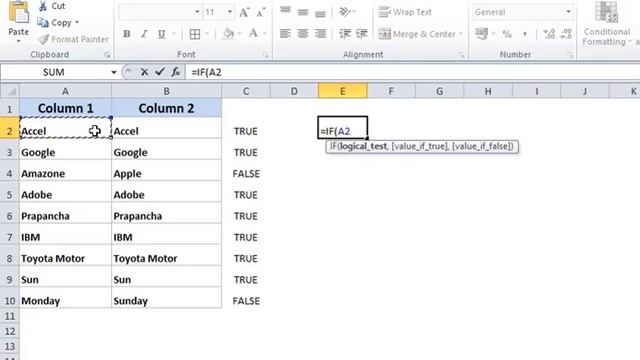Select column A header
The height and width of the screenshot is (360, 640).
[x=65, y=91]
